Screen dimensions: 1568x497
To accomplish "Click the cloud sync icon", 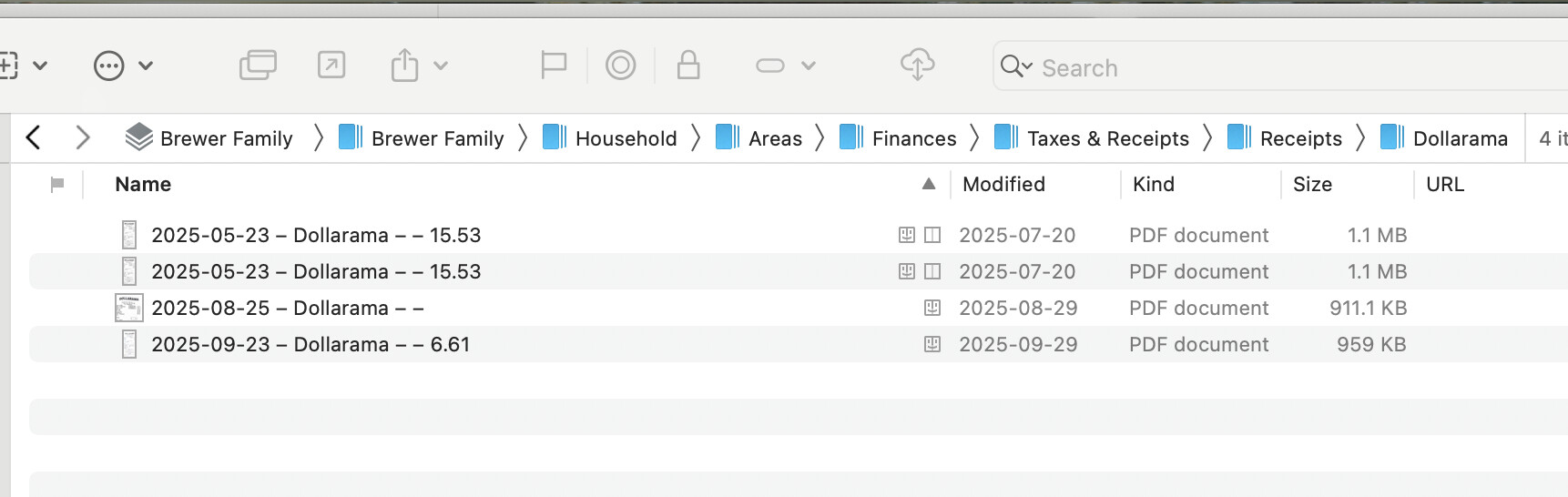I will (917, 66).
